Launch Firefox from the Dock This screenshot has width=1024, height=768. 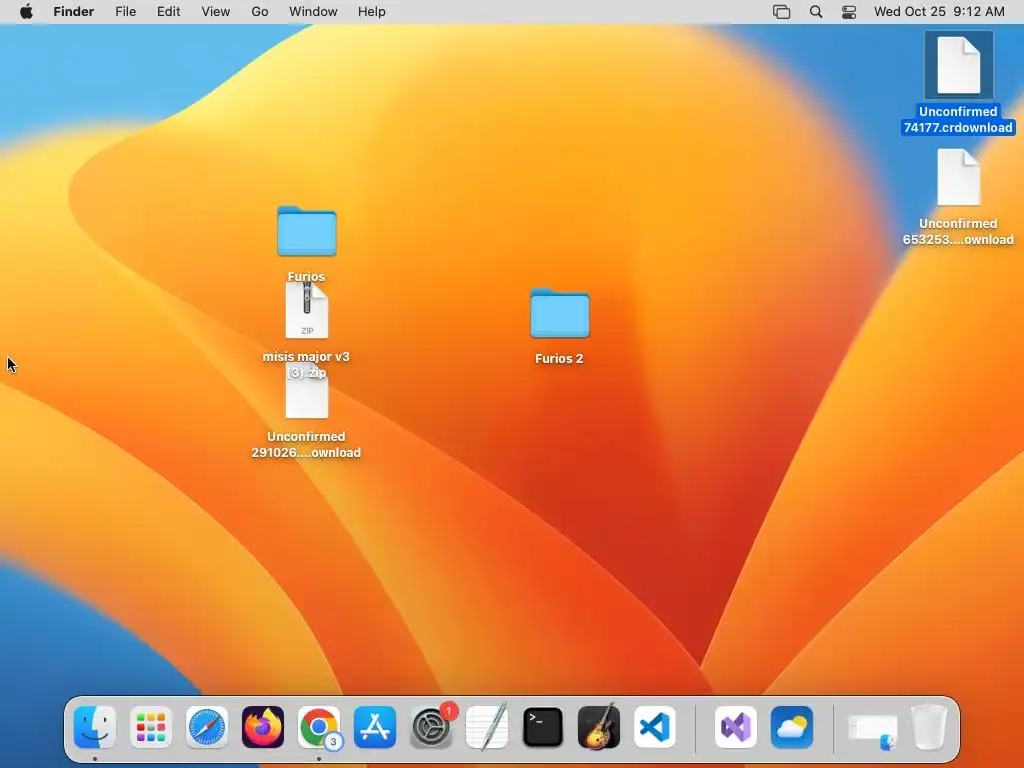click(263, 727)
